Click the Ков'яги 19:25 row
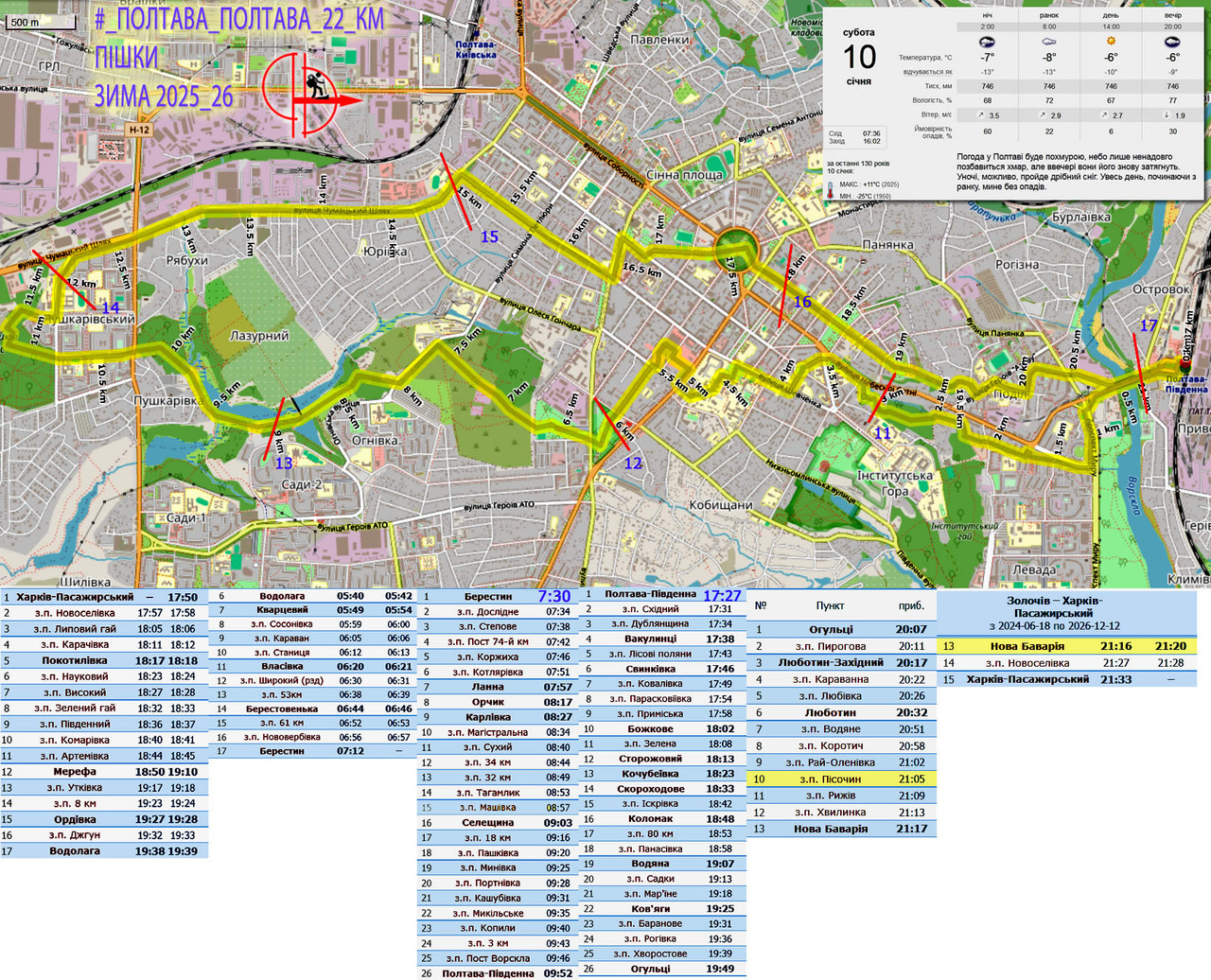Image resolution: width=1211 pixels, height=980 pixels. (x=662, y=908)
